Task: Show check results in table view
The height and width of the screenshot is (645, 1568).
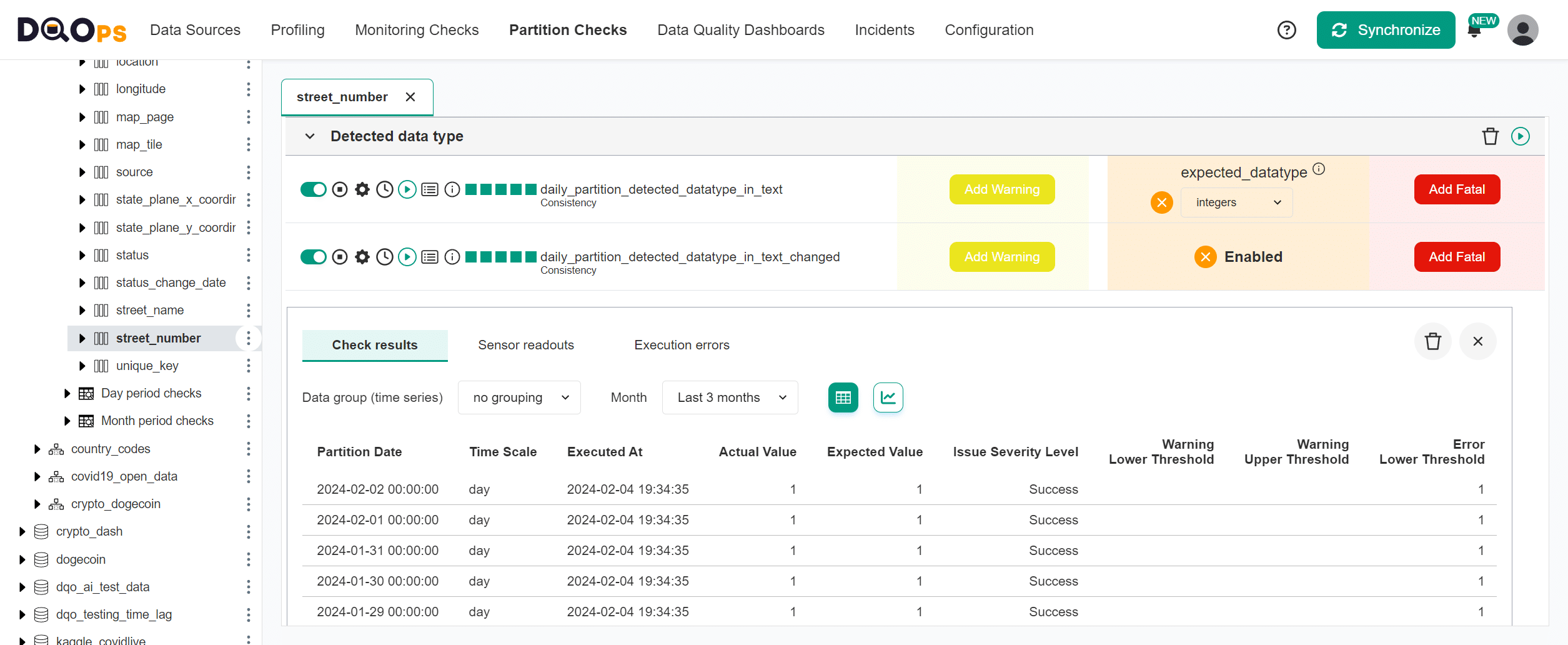Action: (843, 397)
